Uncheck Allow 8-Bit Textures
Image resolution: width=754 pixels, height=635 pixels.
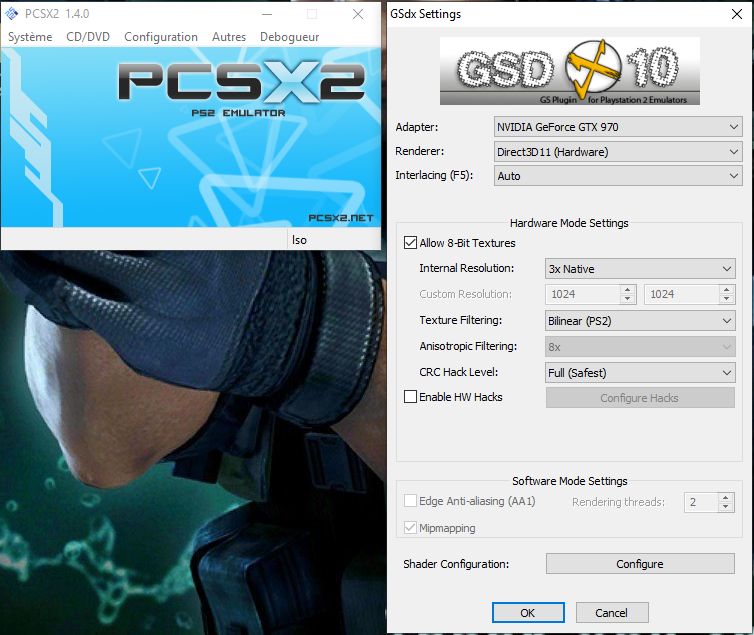(x=410, y=243)
